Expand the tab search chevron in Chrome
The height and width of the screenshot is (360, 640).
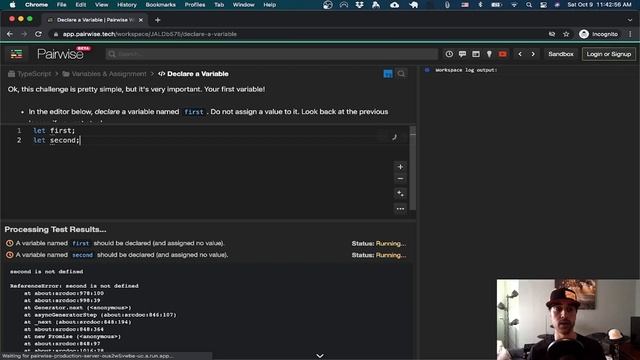630,20
